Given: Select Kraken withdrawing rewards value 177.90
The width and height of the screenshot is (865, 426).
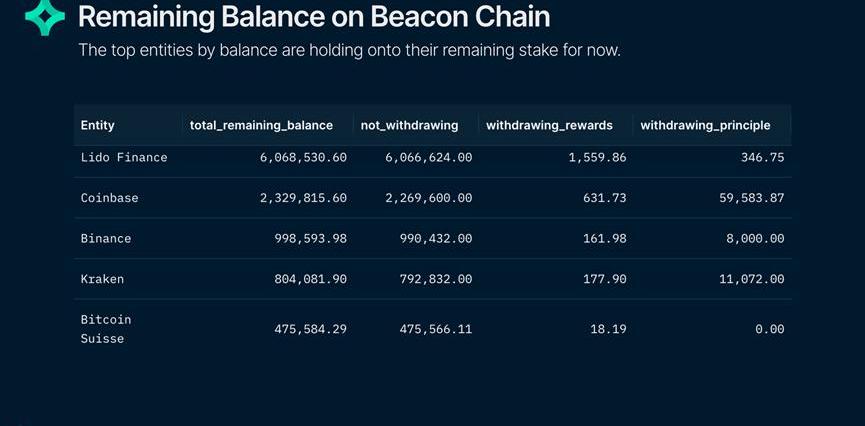Looking at the screenshot, I should click(x=604, y=279).
